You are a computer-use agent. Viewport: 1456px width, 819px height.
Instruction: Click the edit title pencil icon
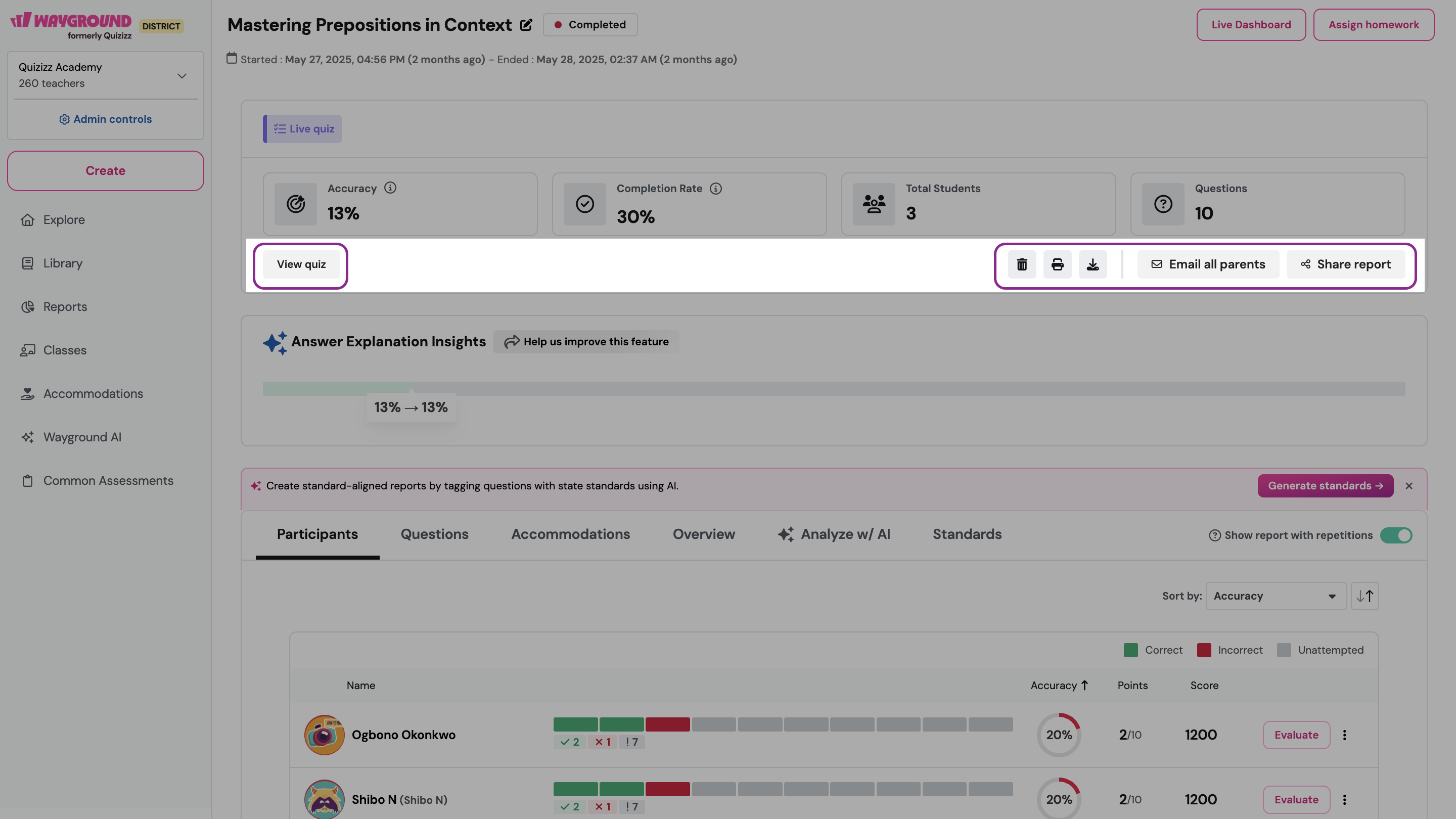click(x=526, y=25)
